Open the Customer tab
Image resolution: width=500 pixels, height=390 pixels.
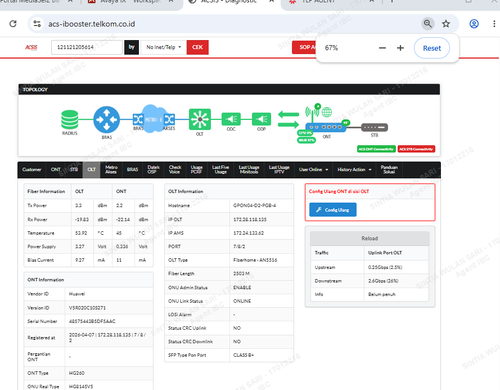click(32, 170)
